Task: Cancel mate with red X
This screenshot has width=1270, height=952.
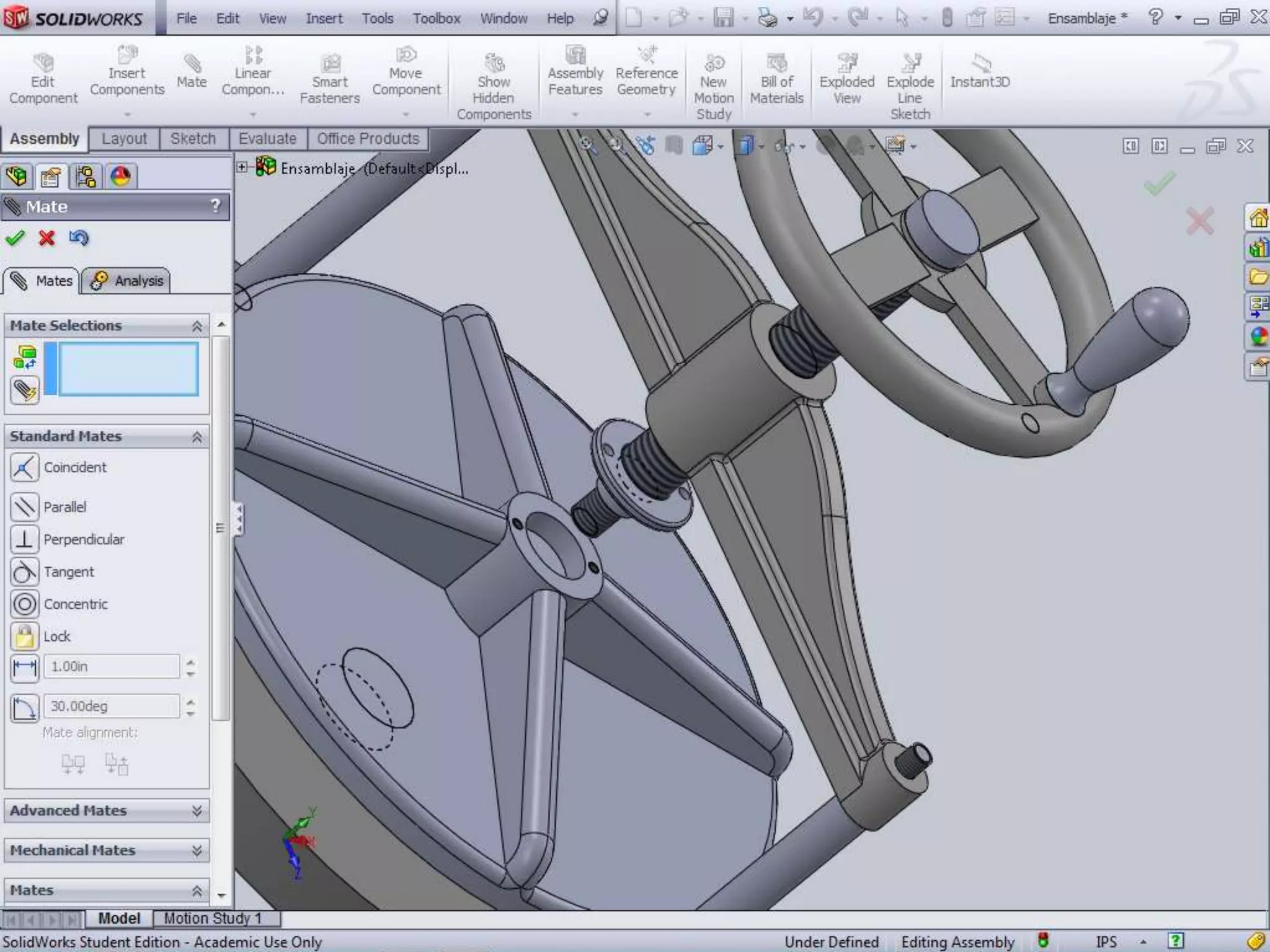Action: tap(47, 238)
